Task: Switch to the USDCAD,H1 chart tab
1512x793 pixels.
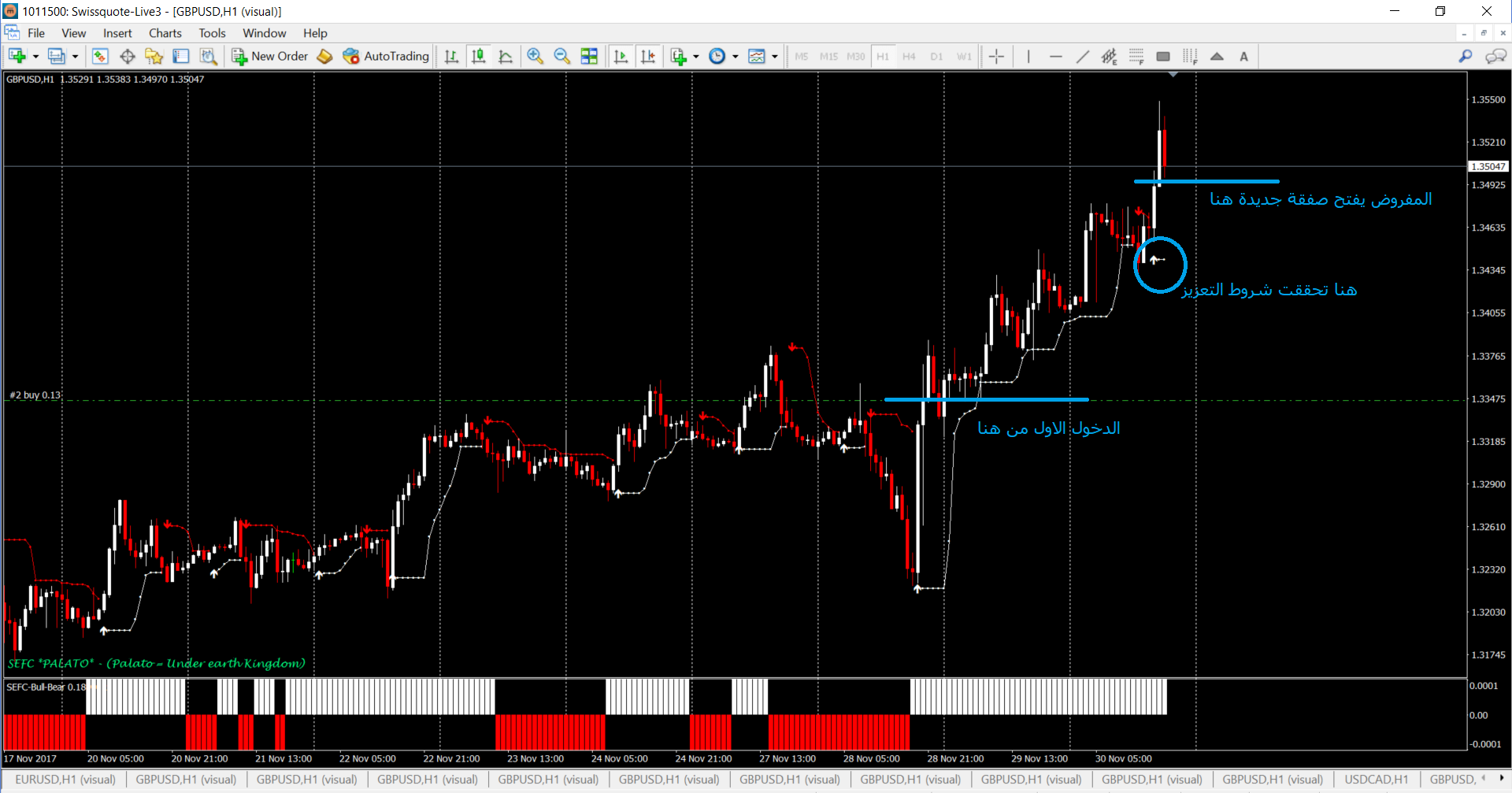Action: click(x=1376, y=780)
